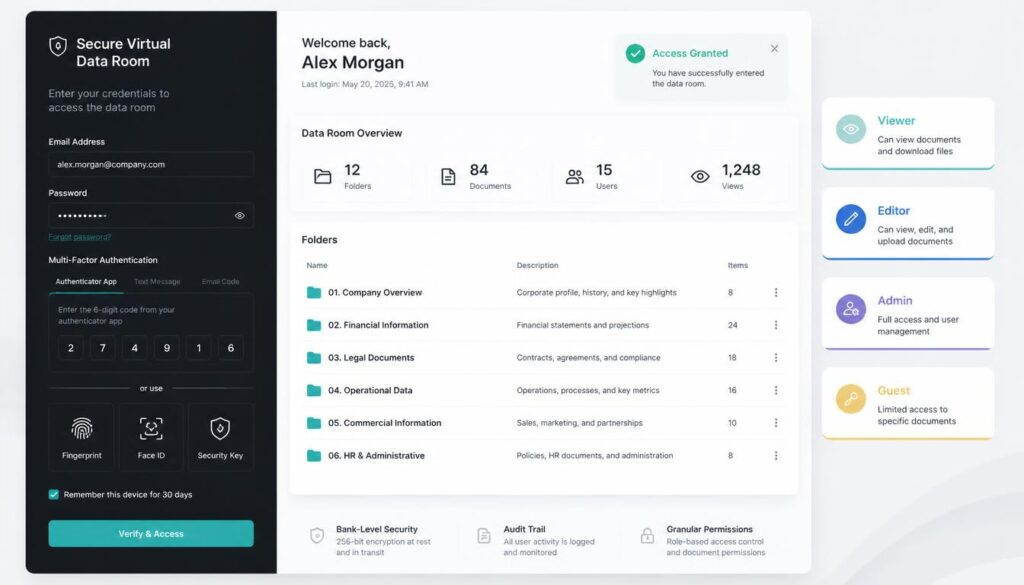This screenshot has height=585, width=1024.
Task: Click the Name column header
Action: click(x=317, y=265)
